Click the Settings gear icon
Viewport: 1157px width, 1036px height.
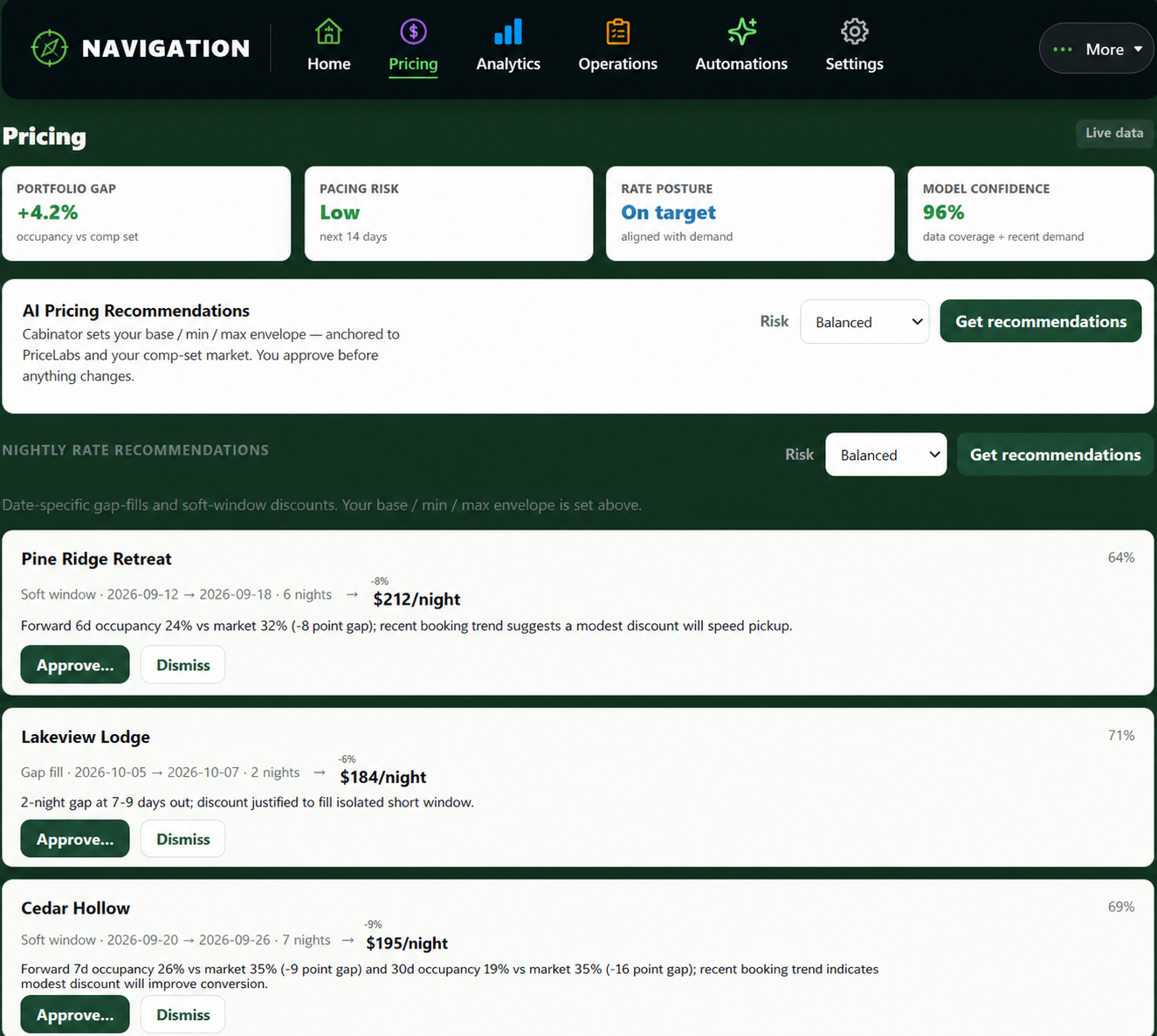click(854, 31)
